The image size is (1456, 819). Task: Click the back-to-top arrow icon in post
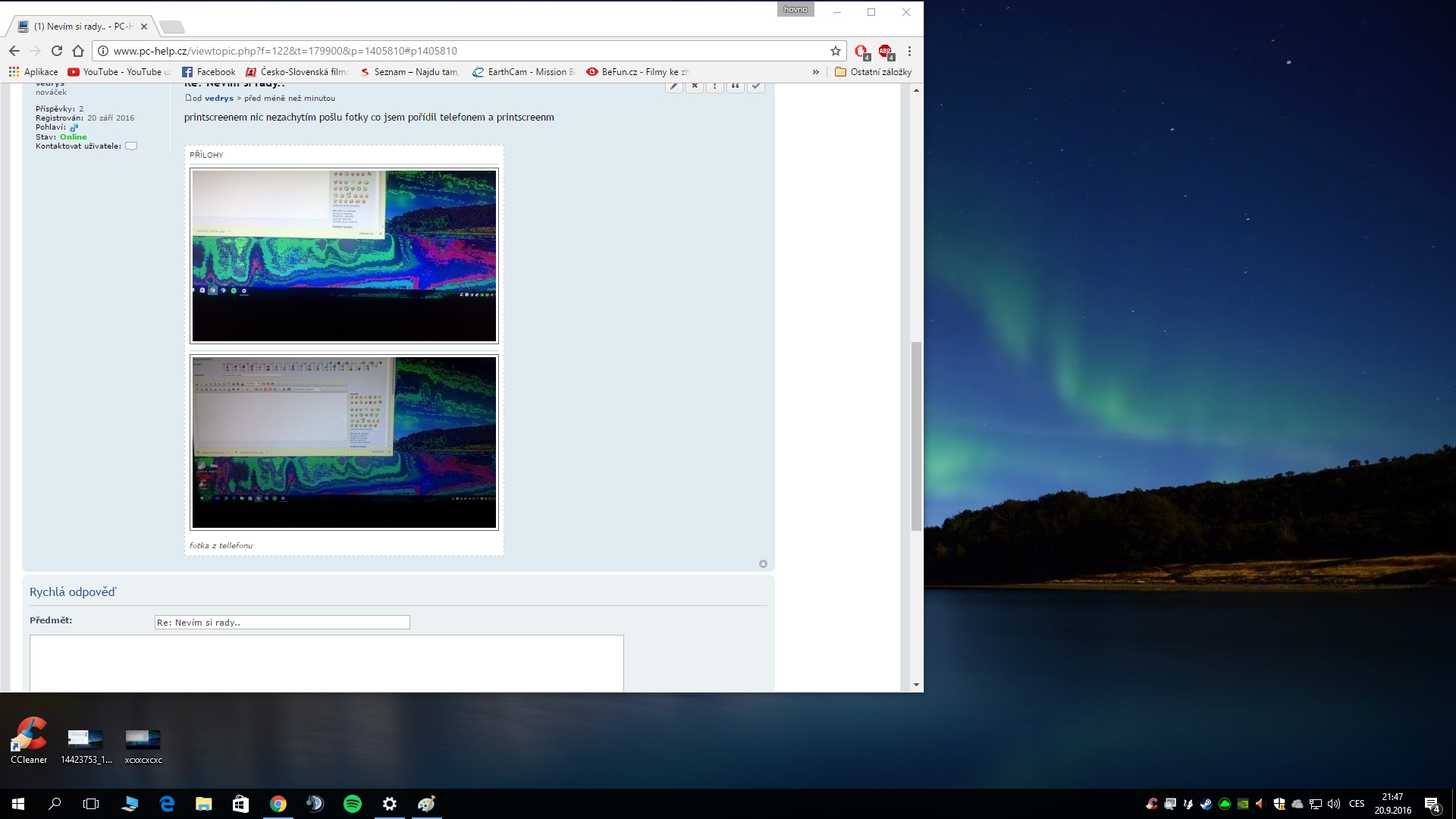(x=763, y=563)
